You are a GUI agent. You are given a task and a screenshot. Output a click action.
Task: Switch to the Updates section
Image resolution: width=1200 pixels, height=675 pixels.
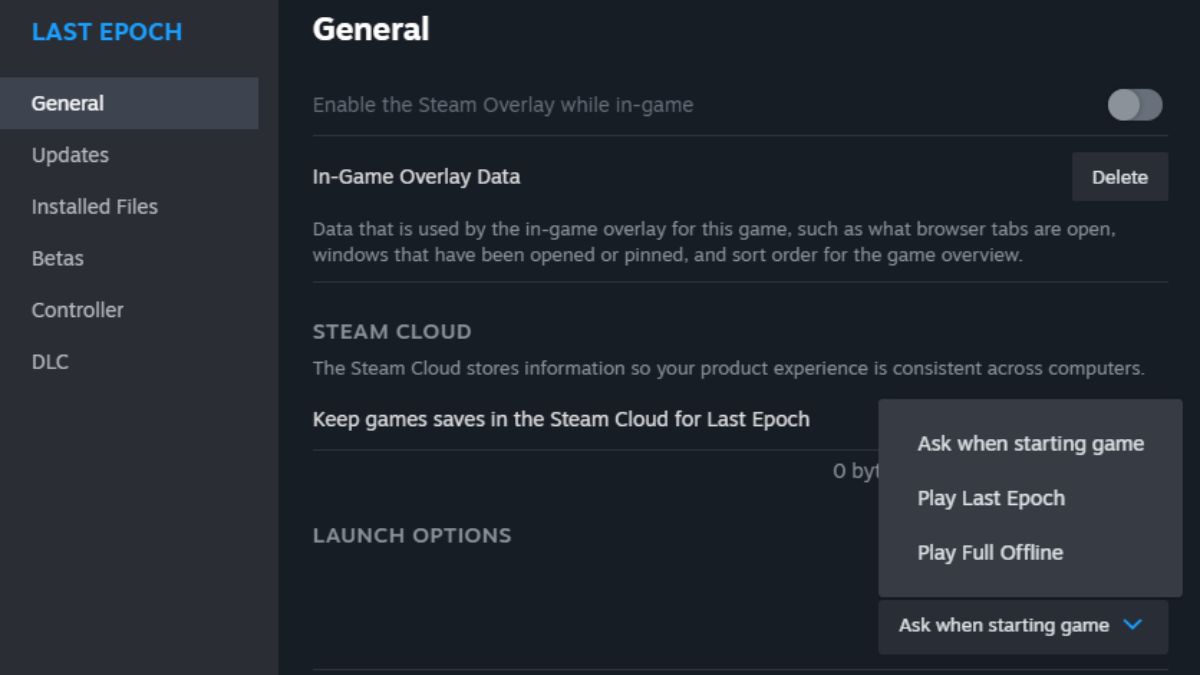(x=70, y=155)
